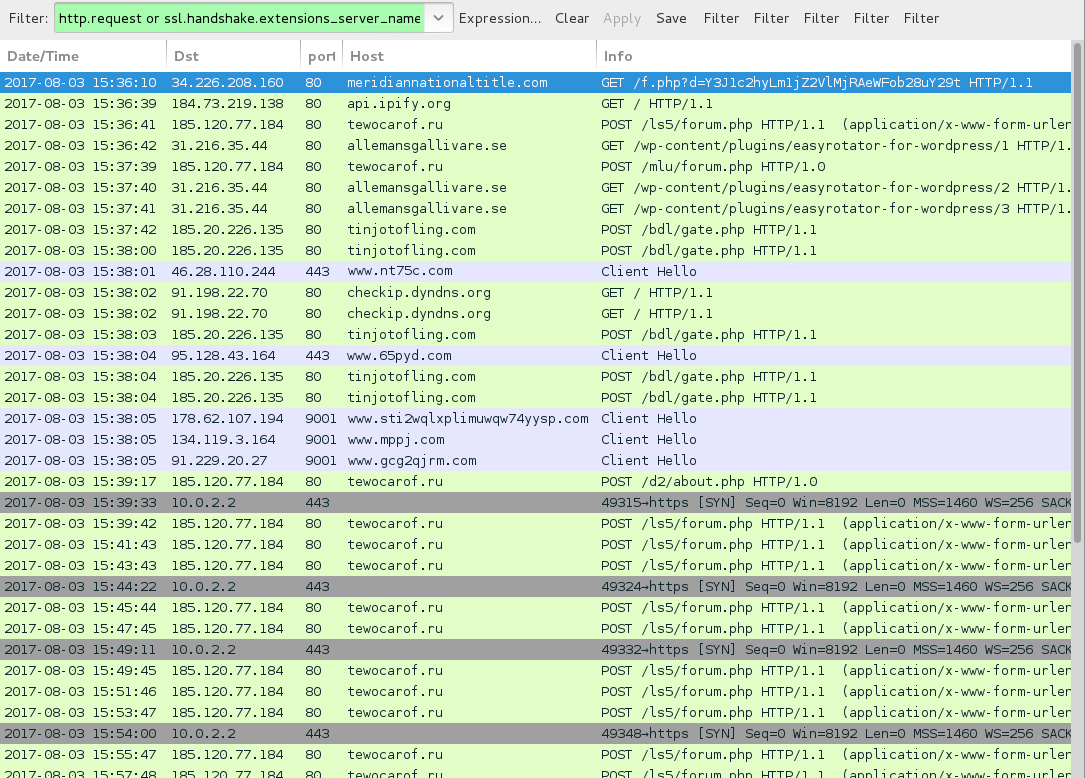Image resolution: width=1085 pixels, height=778 pixels.
Task: Select the www.mppj.com Client Hello row
Action: 536,440
